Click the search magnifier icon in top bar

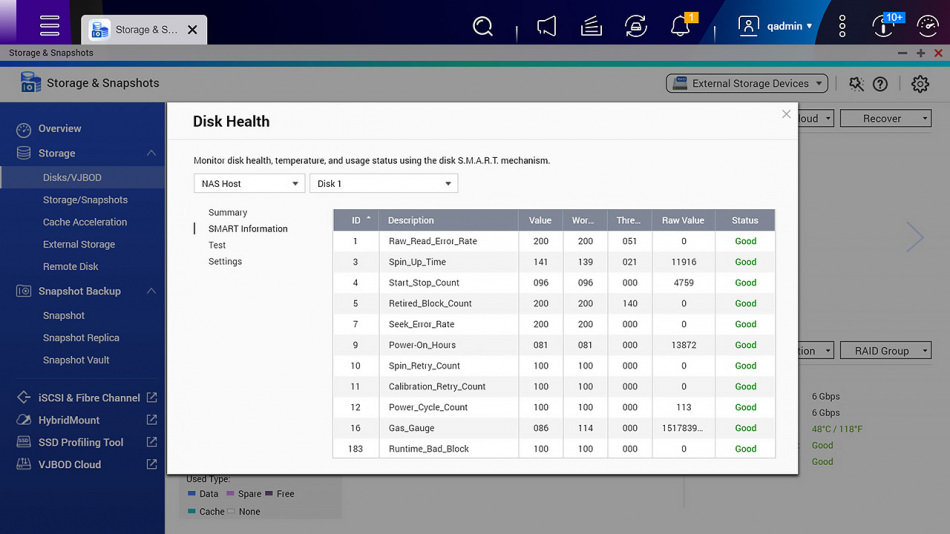483,27
